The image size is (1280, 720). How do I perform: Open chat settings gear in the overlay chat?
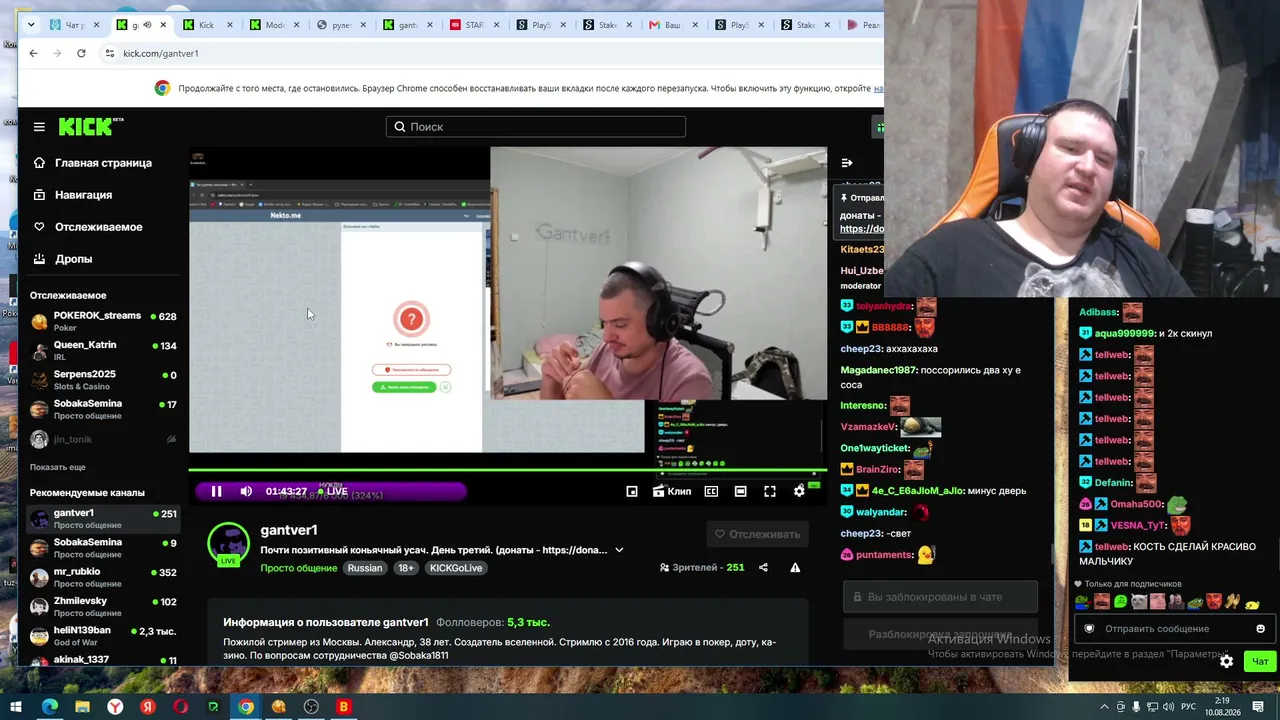(1227, 661)
